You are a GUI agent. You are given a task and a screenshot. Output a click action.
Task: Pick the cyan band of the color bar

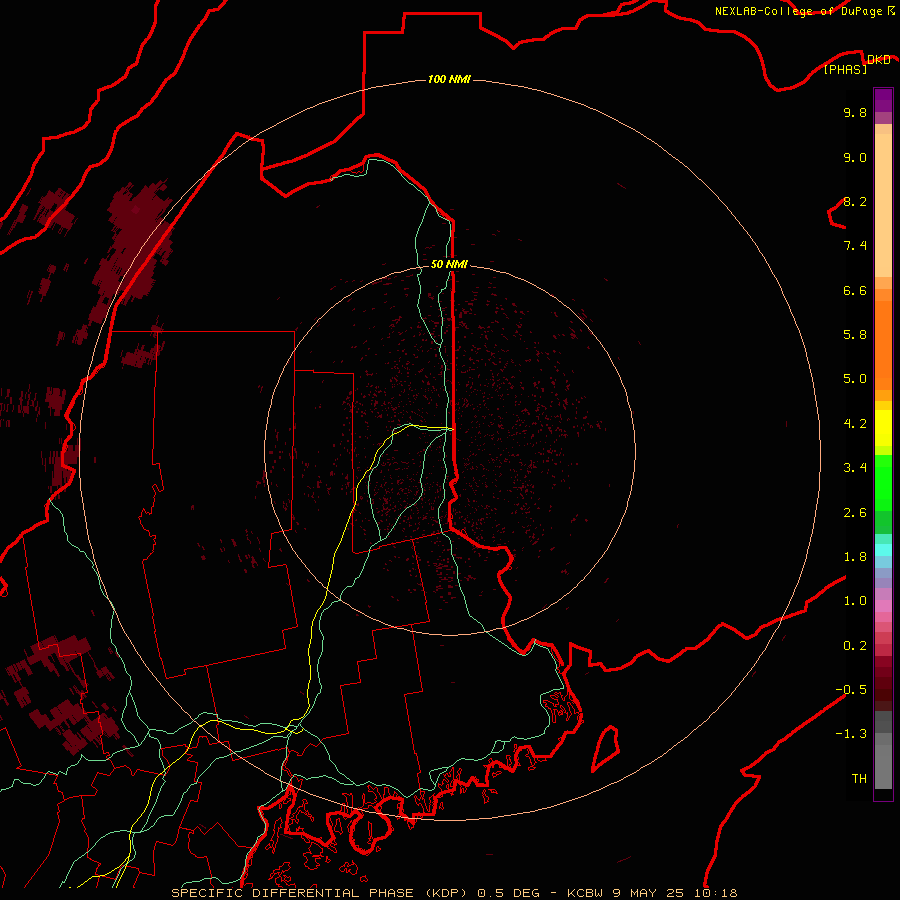pos(883,549)
